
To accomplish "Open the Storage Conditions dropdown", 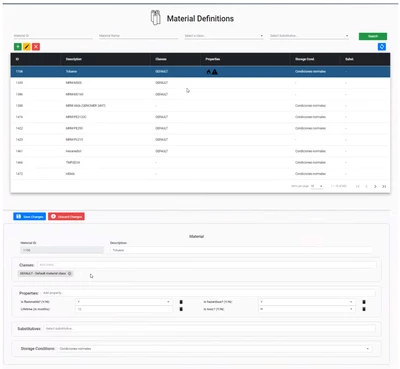I will coord(214,349).
